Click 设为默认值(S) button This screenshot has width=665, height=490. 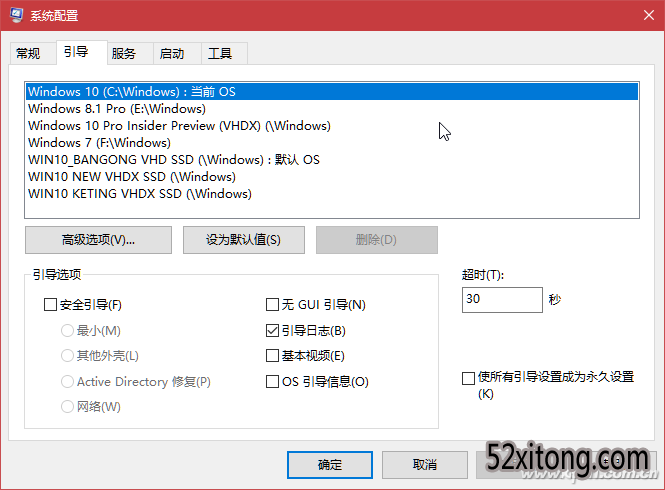coord(244,240)
